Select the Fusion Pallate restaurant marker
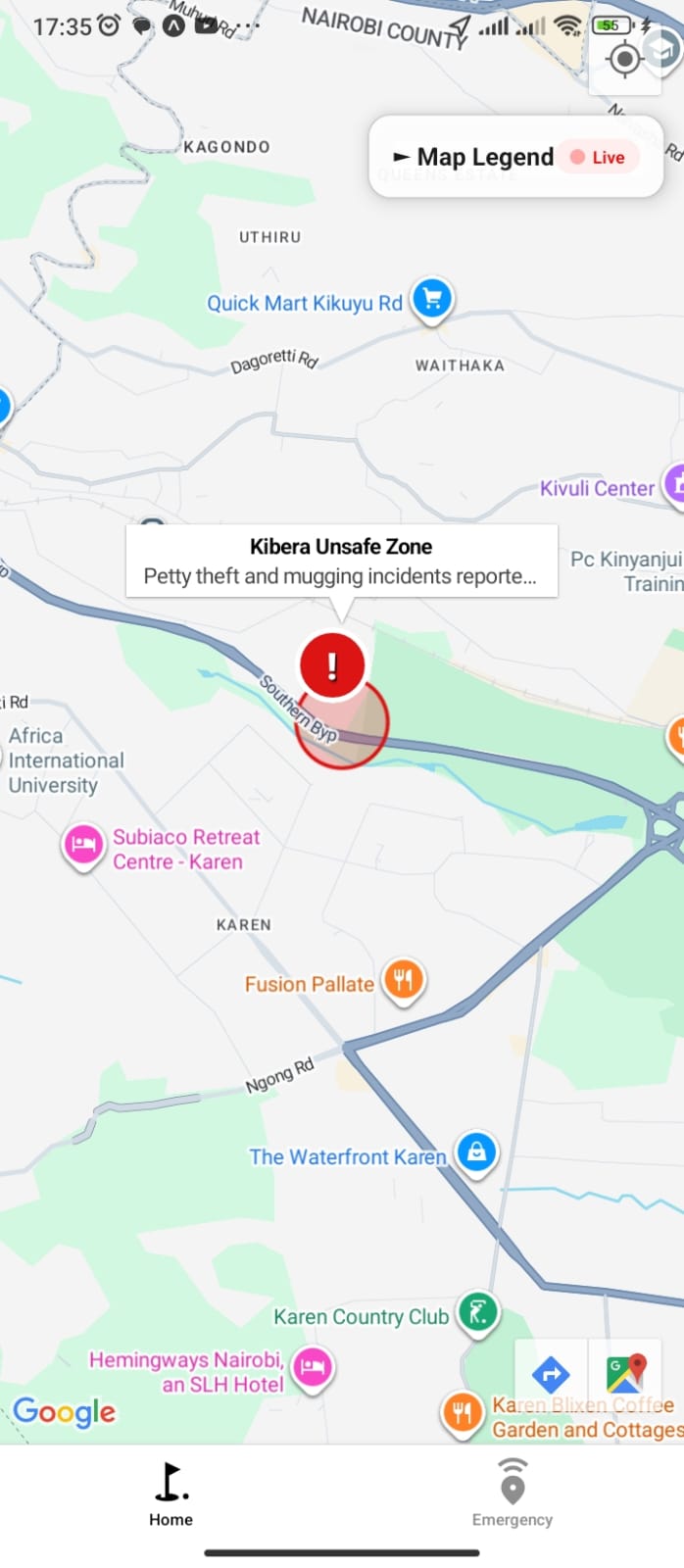This screenshot has height=1568, width=684. tap(403, 980)
